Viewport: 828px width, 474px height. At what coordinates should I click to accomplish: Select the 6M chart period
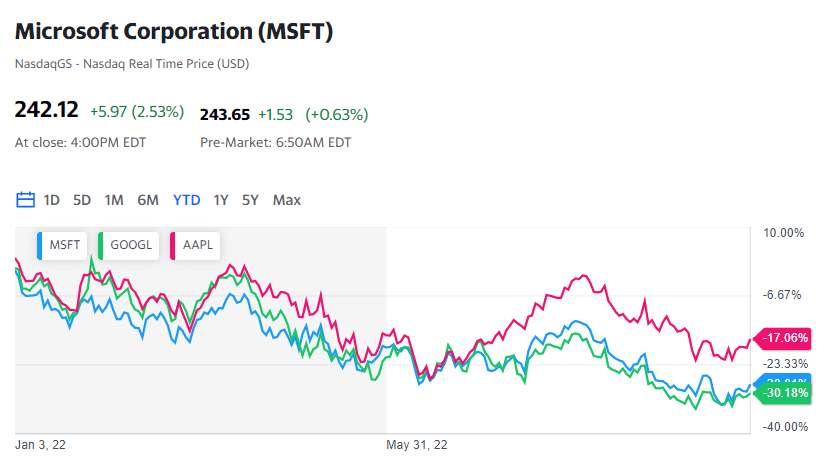pos(148,200)
